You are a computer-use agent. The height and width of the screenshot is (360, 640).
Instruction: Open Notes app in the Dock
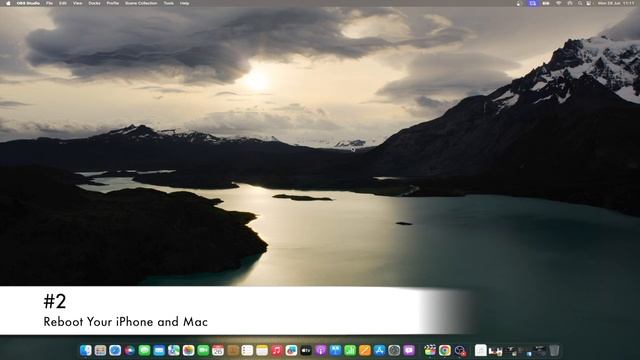click(x=262, y=350)
